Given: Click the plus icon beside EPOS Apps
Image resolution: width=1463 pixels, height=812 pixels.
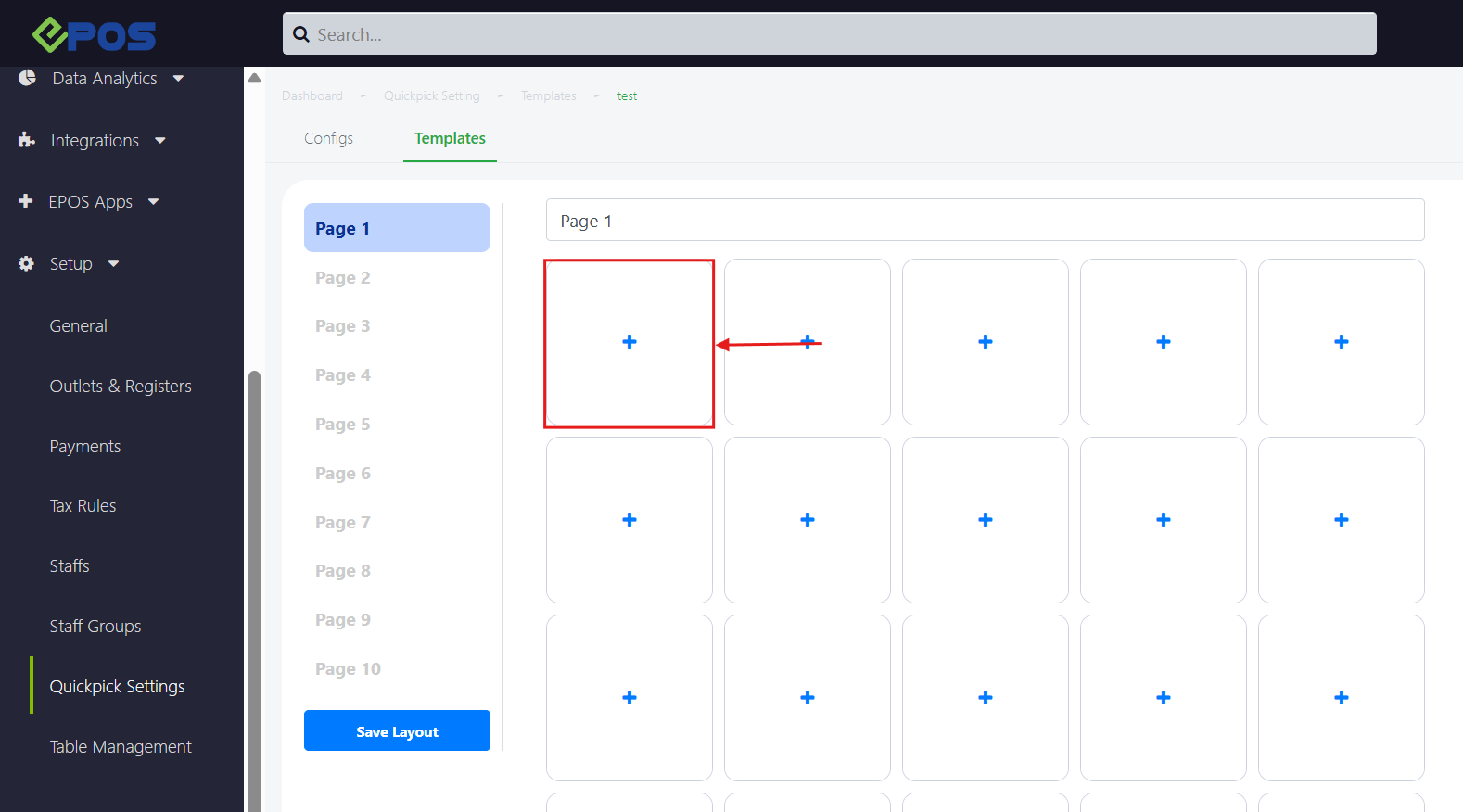Looking at the screenshot, I should (26, 201).
